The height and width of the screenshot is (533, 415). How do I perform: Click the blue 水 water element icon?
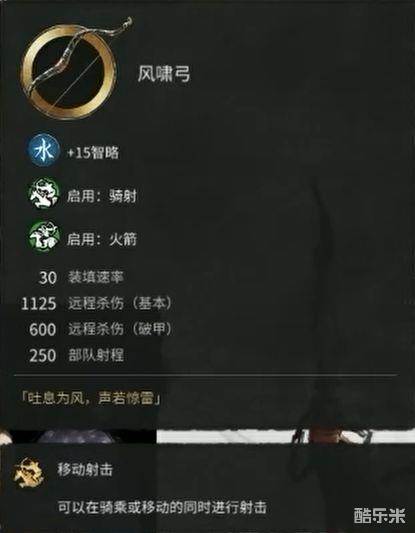(x=44, y=152)
